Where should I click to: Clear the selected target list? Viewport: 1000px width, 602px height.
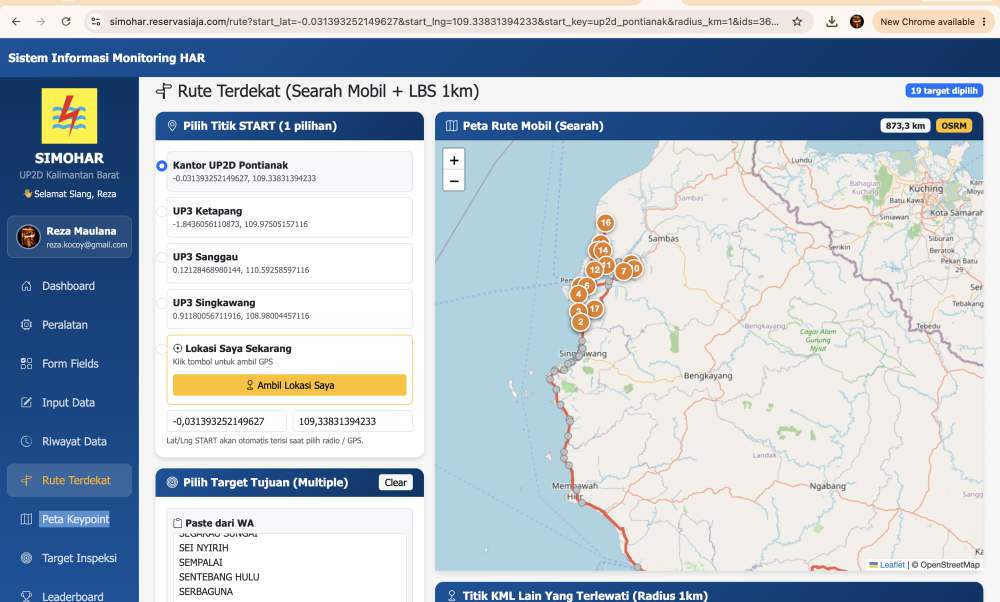point(395,483)
